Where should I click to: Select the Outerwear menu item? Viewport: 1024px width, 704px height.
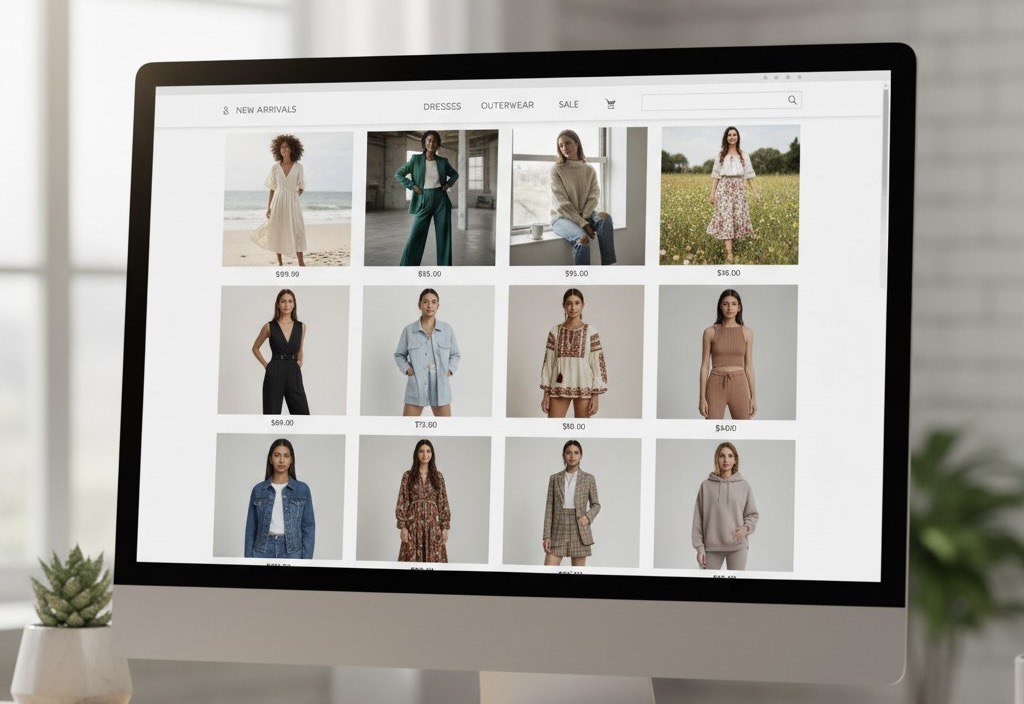(x=507, y=105)
